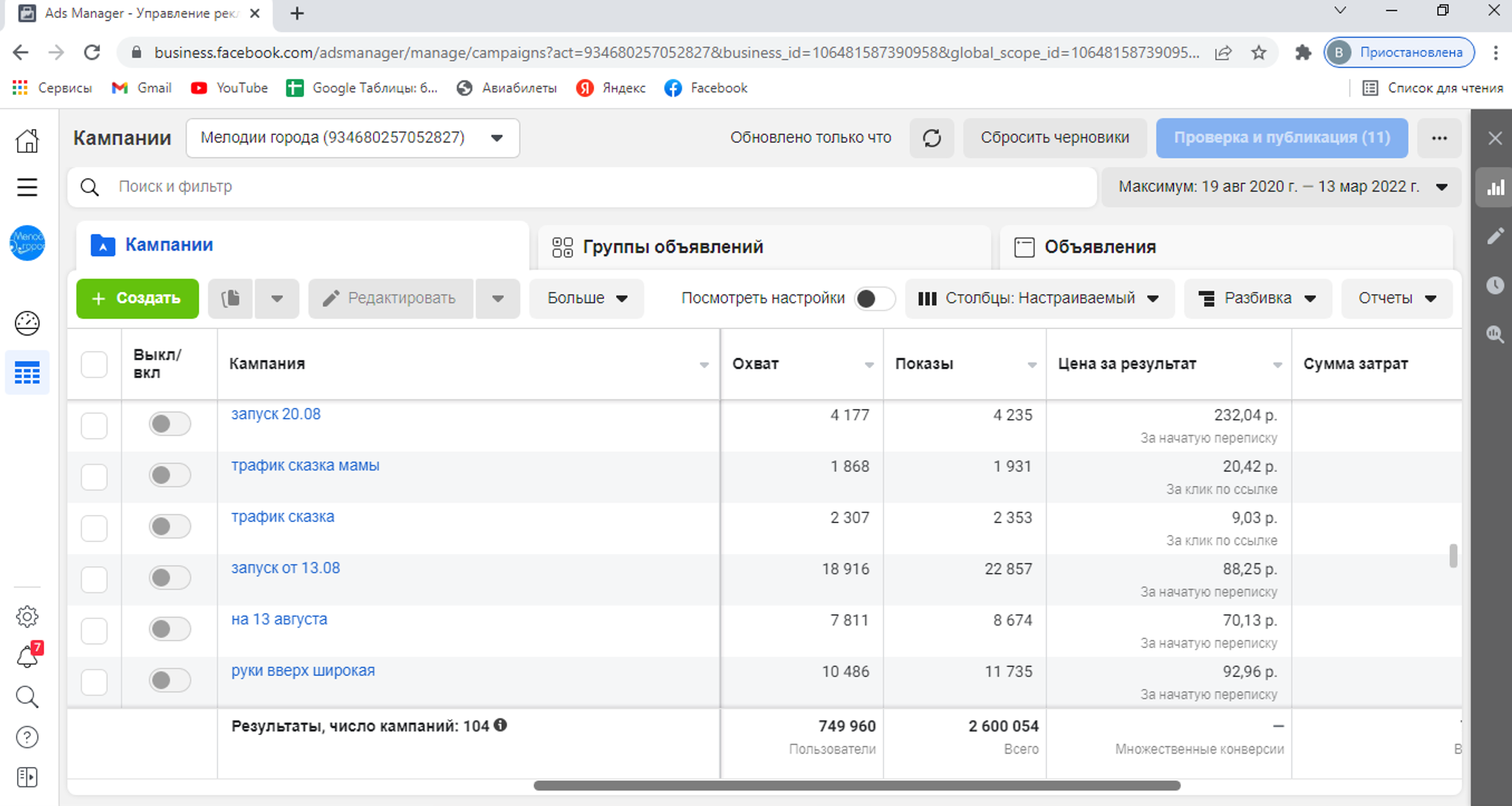
Task: Toggle on campaign 'запуск 20.08'
Action: pos(169,423)
